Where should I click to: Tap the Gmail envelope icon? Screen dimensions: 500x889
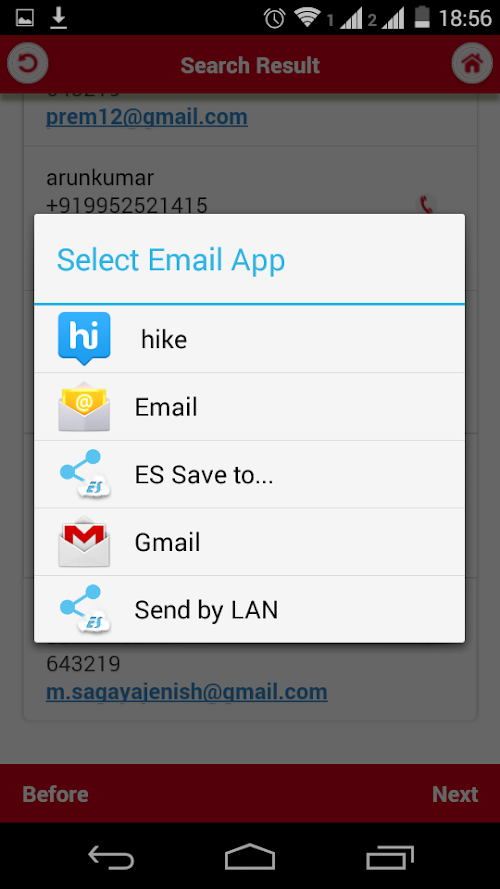click(x=84, y=542)
